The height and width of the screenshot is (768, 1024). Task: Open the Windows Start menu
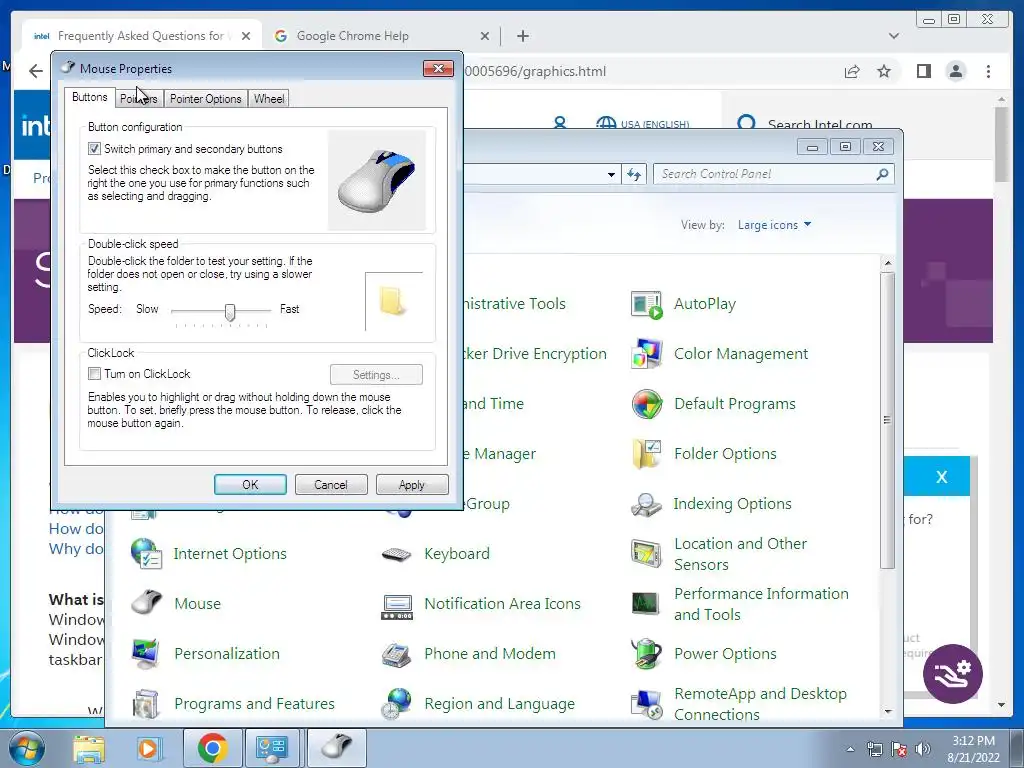click(26, 748)
